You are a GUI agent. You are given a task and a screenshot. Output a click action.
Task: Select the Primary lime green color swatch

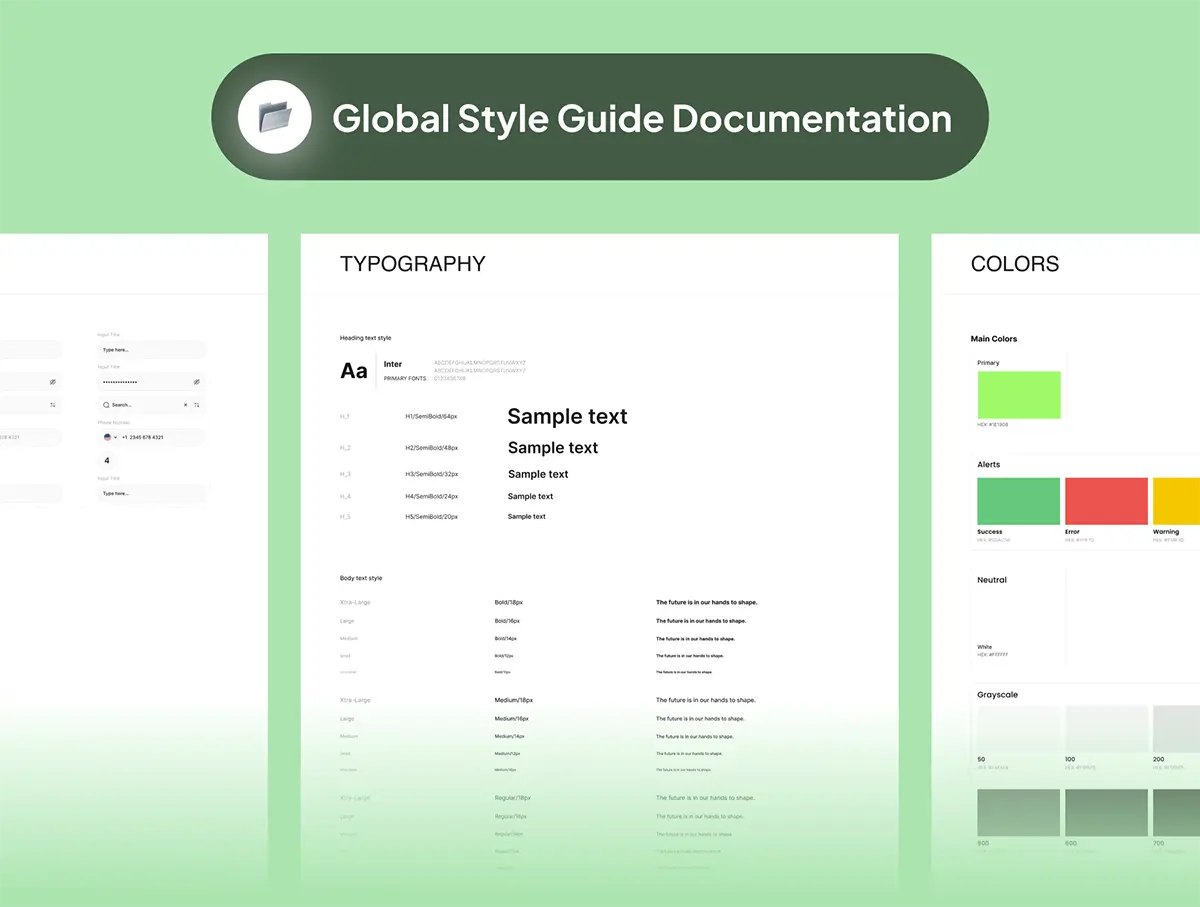[x=1018, y=395]
